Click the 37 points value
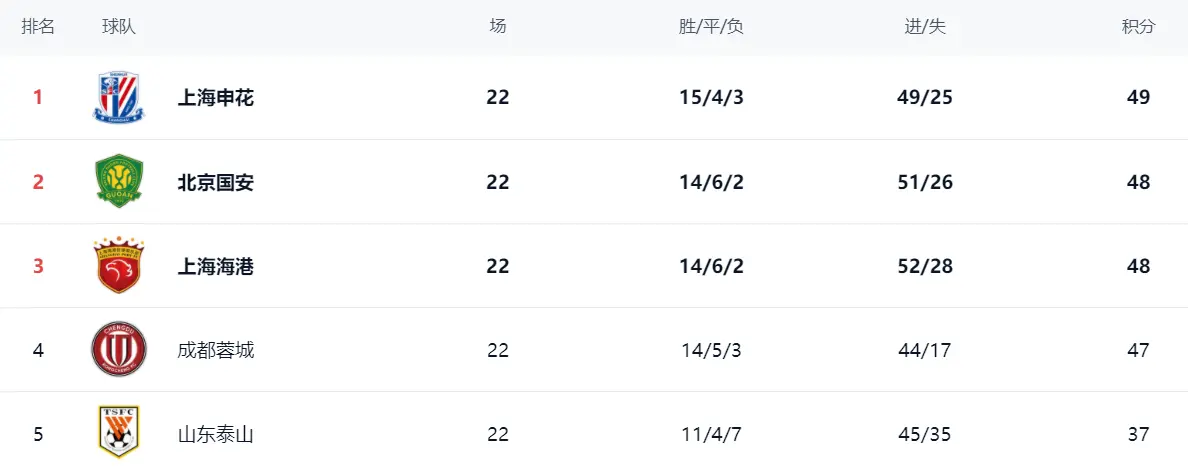The height and width of the screenshot is (471, 1188). pos(1137,434)
